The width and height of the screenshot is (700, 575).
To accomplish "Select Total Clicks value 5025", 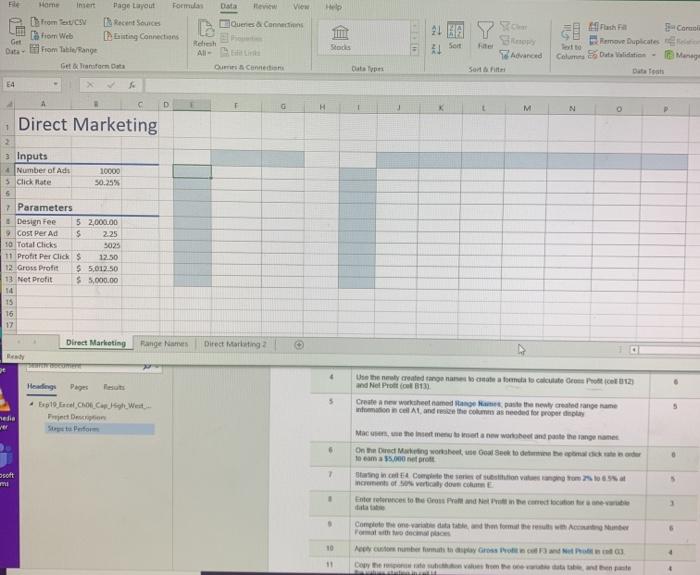I will (97, 245).
